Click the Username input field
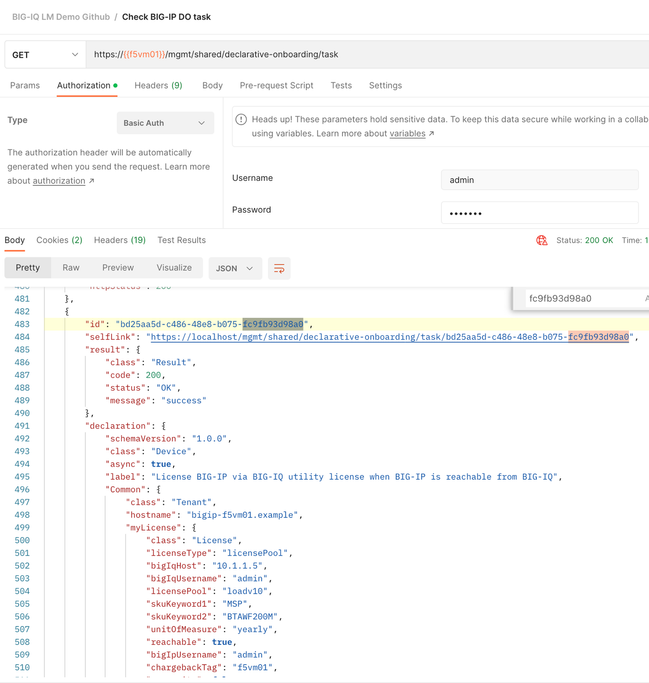649x683 pixels. 539,180
